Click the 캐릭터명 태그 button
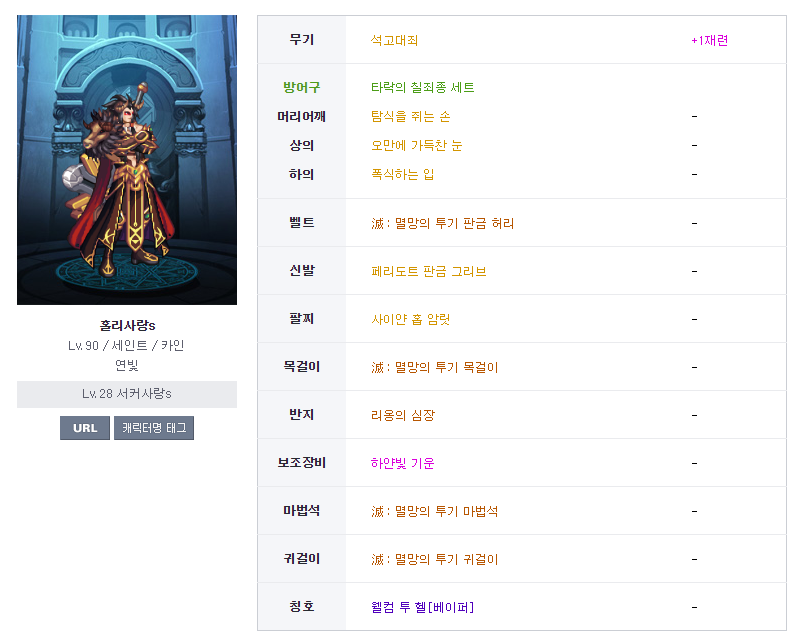 click(154, 428)
